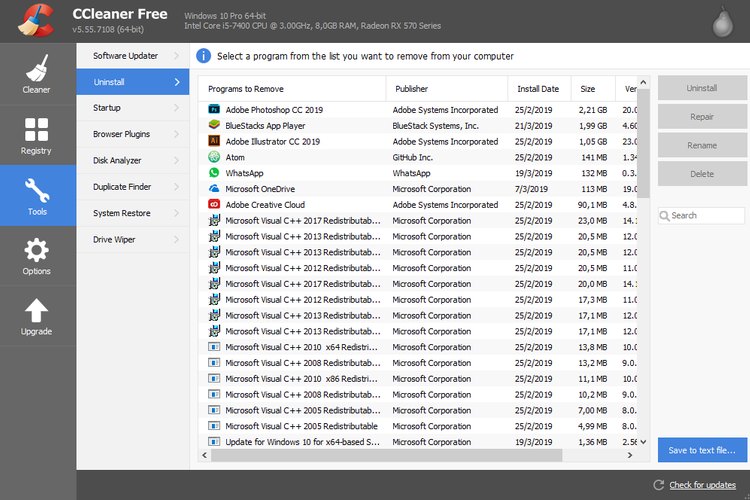Click the Visual C++ 2017 23,0 MB icon
The width and height of the screenshot is (750, 500).
click(214, 220)
